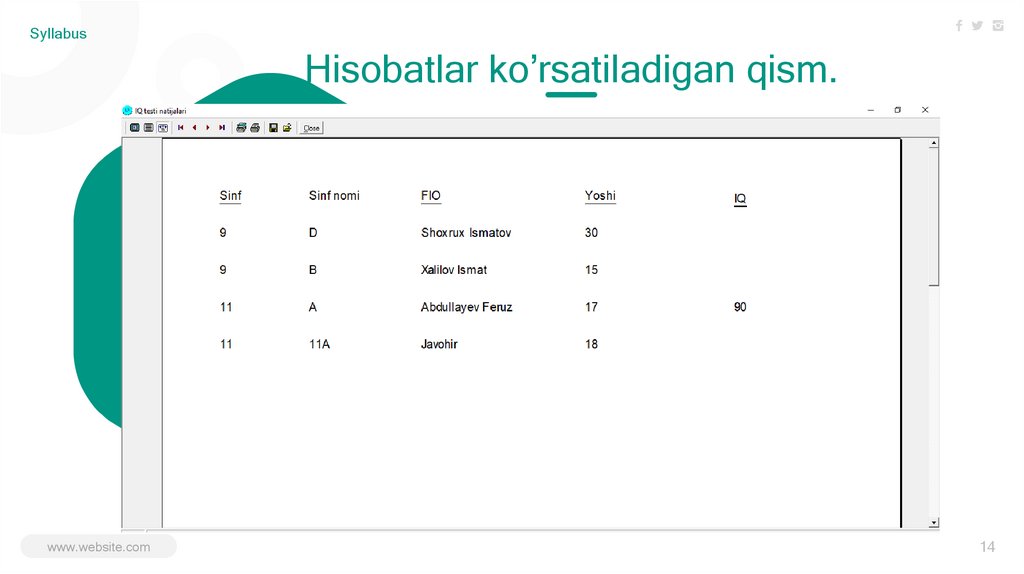Save the report with the floppy icon
Image resolution: width=1024 pixels, height=574 pixels.
point(274,128)
